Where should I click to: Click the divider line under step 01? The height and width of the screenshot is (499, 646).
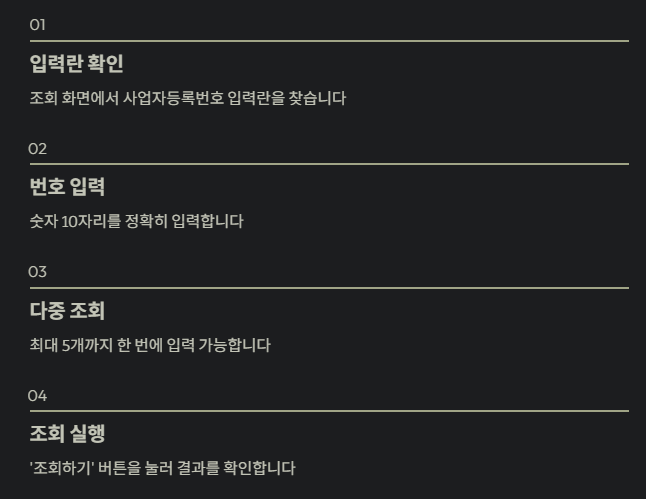pos(329,41)
